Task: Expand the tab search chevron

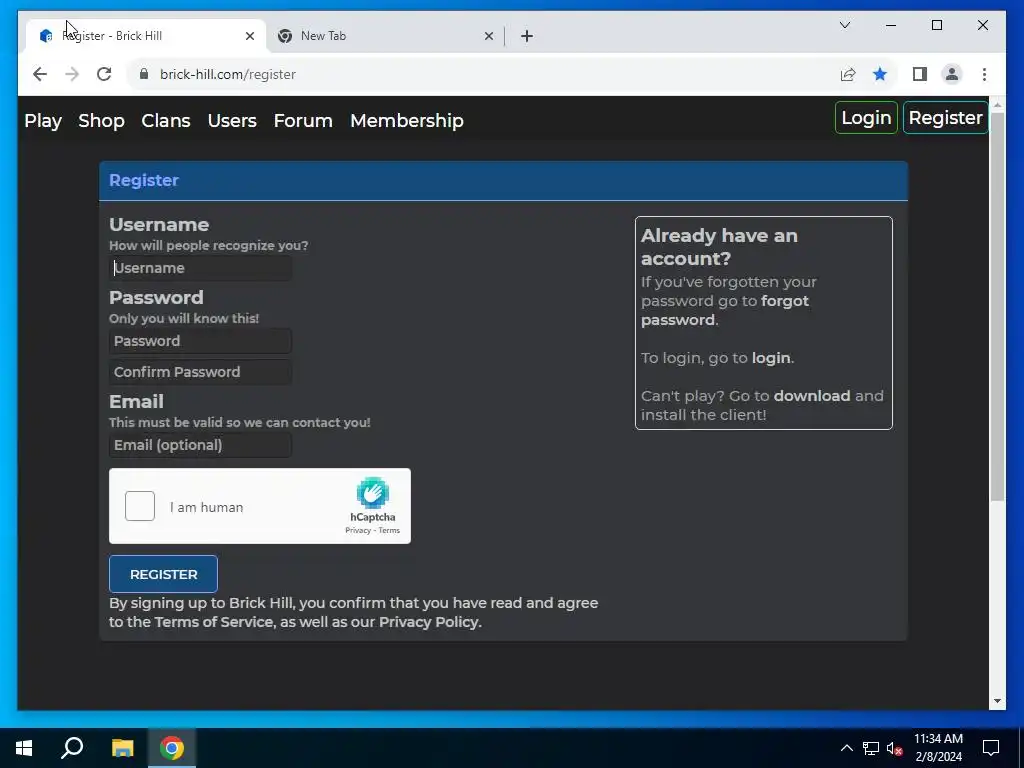Action: pyautogui.click(x=844, y=25)
